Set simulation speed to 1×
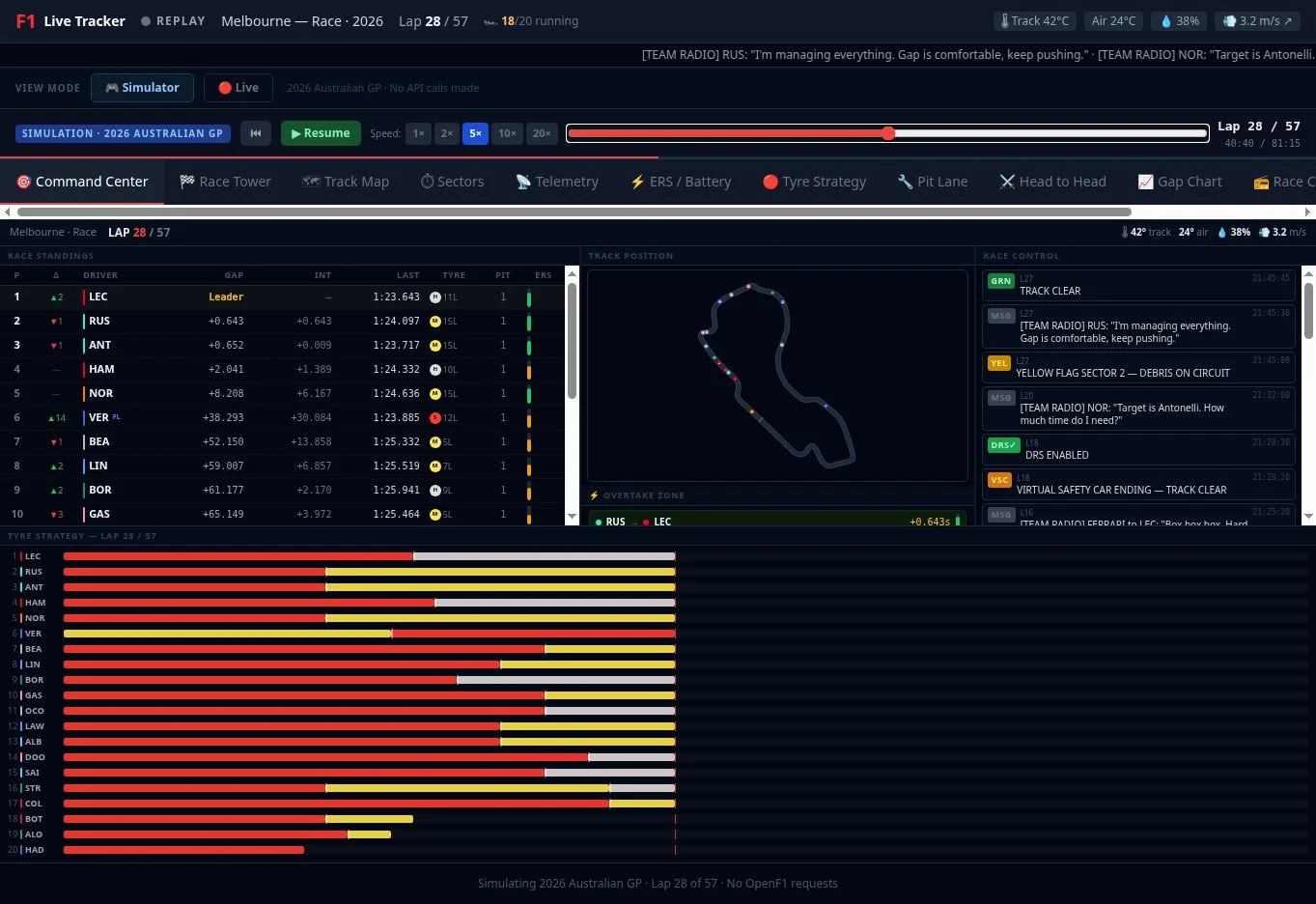 (418, 133)
